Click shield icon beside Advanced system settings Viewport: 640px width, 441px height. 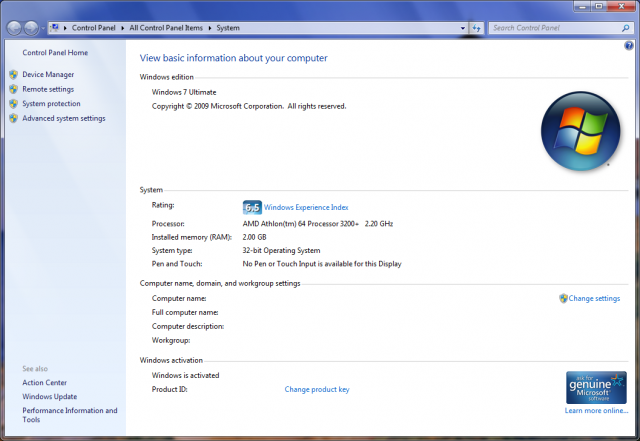[13, 118]
